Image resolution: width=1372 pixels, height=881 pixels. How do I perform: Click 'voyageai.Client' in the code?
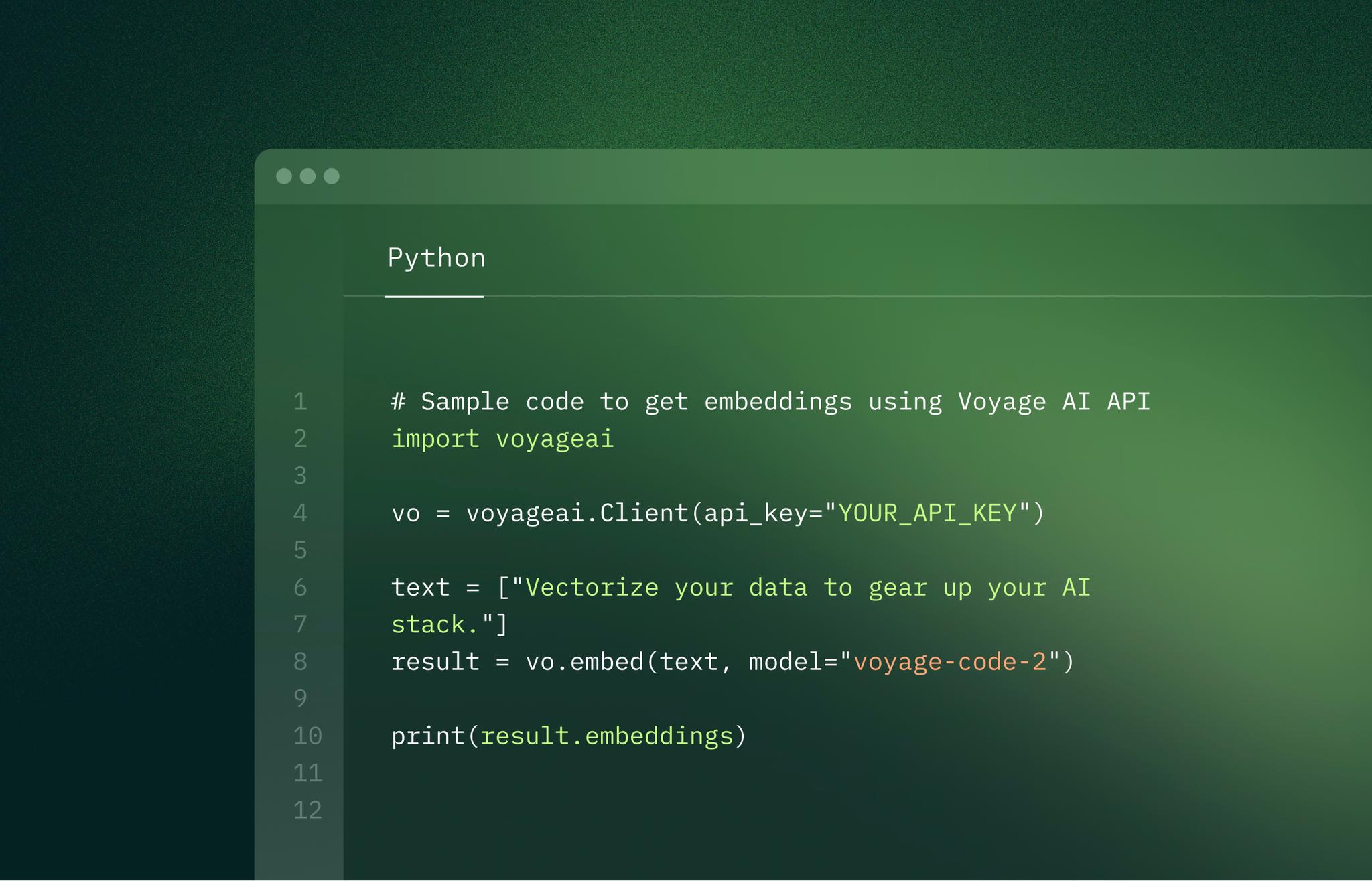[577, 513]
